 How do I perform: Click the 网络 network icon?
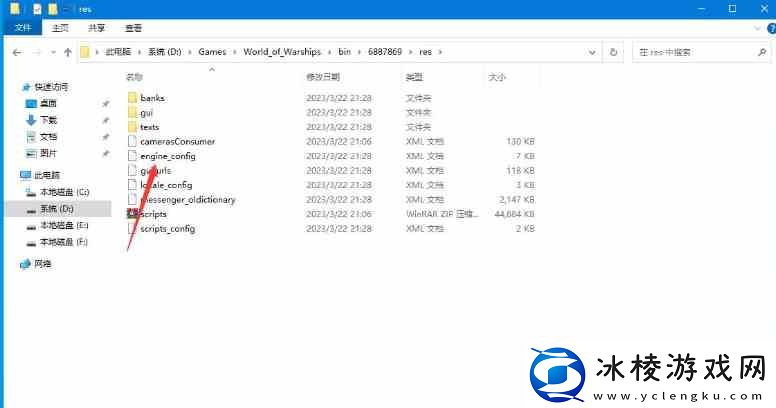click(25, 264)
